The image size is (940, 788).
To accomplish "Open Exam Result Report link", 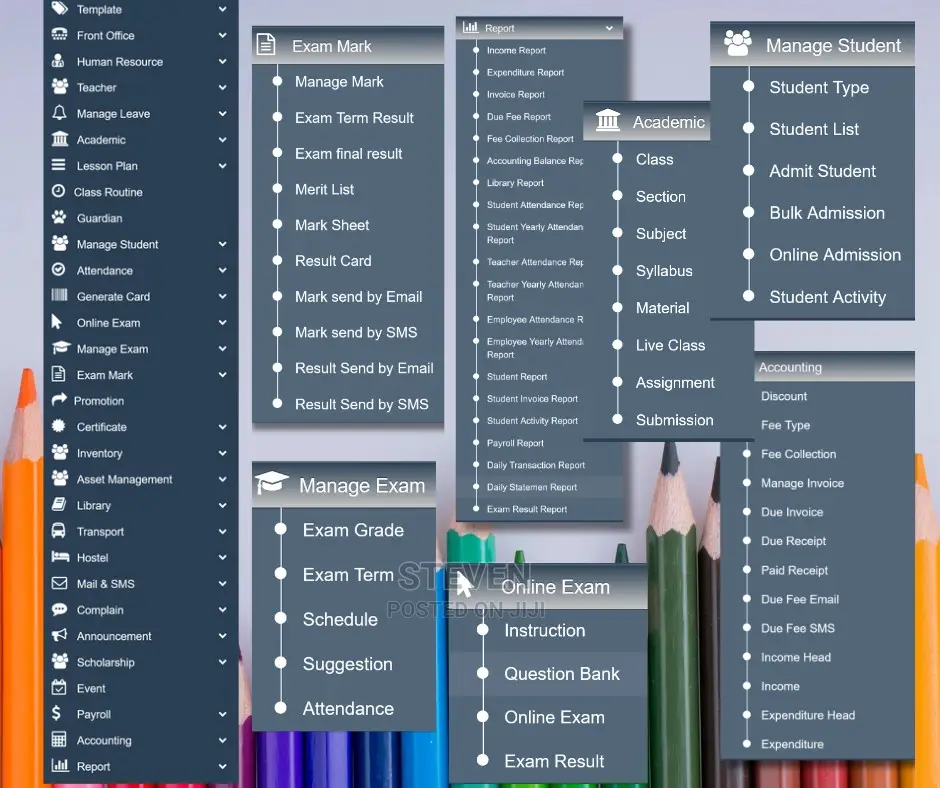I will [x=526, y=509].
